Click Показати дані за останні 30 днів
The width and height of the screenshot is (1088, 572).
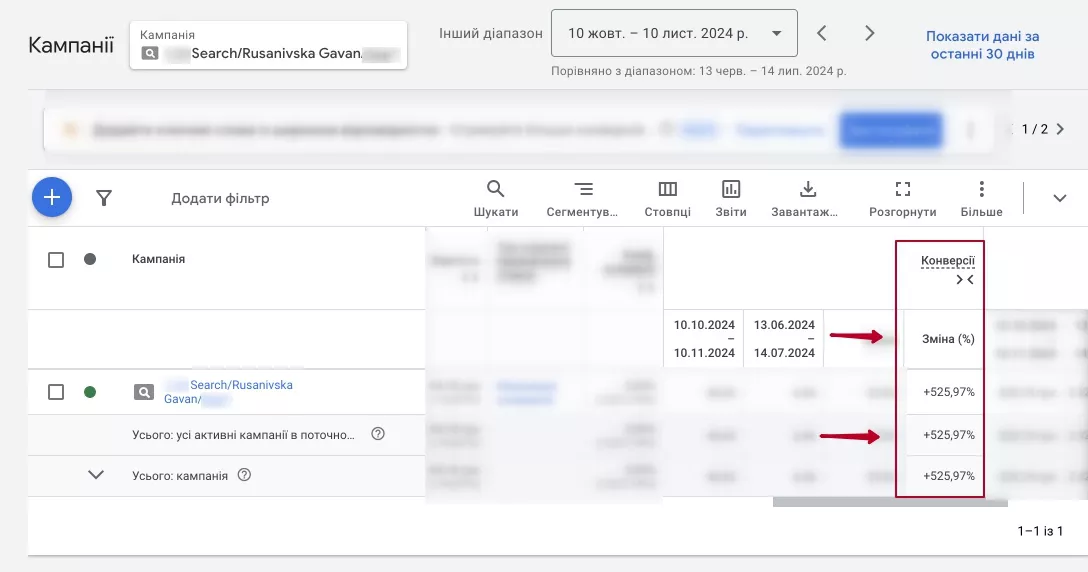point(982,45)
